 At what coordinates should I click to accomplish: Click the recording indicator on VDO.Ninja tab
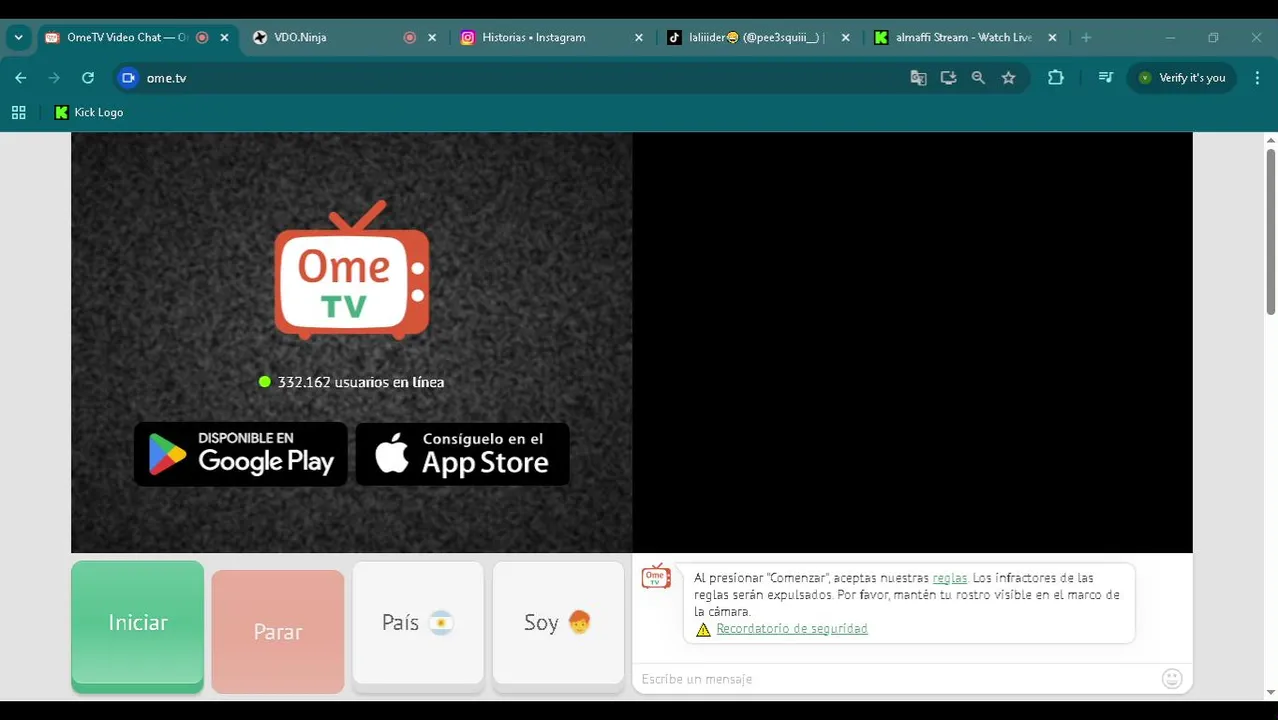[x=409, y=37]
